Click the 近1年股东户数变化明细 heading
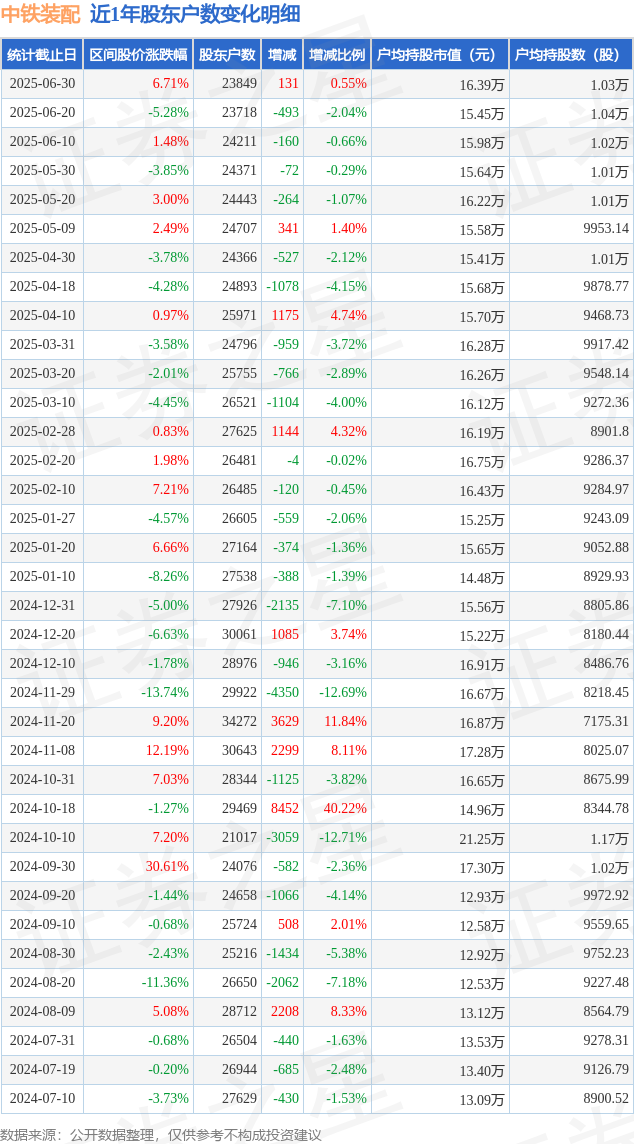Screen dimensions: 634x1144 pyautogui.click(x=195, y=15)
